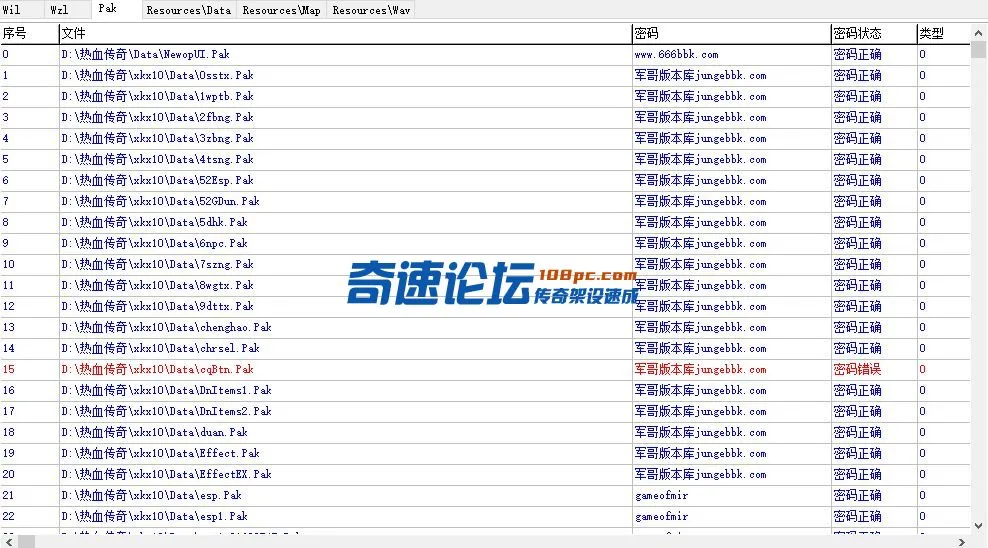Open the Resources\Map tab
The image size is (988, 548).
pyautogui.click(x=282, y=10)
